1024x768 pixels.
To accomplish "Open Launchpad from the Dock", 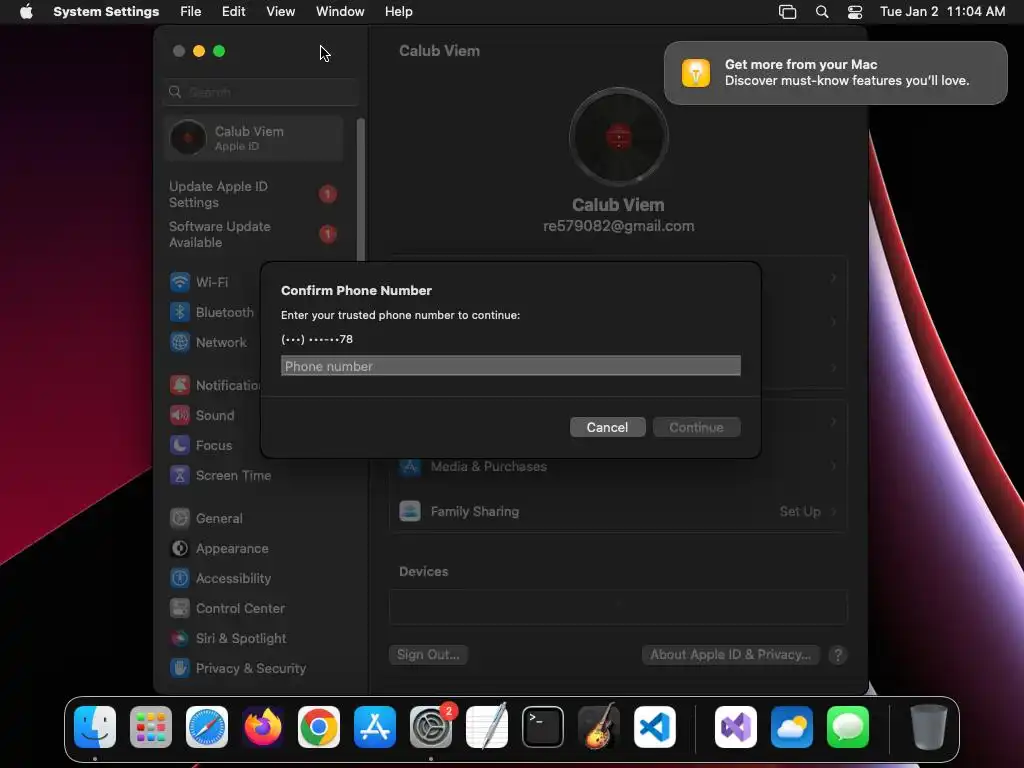I will click(x=151, y=727).
